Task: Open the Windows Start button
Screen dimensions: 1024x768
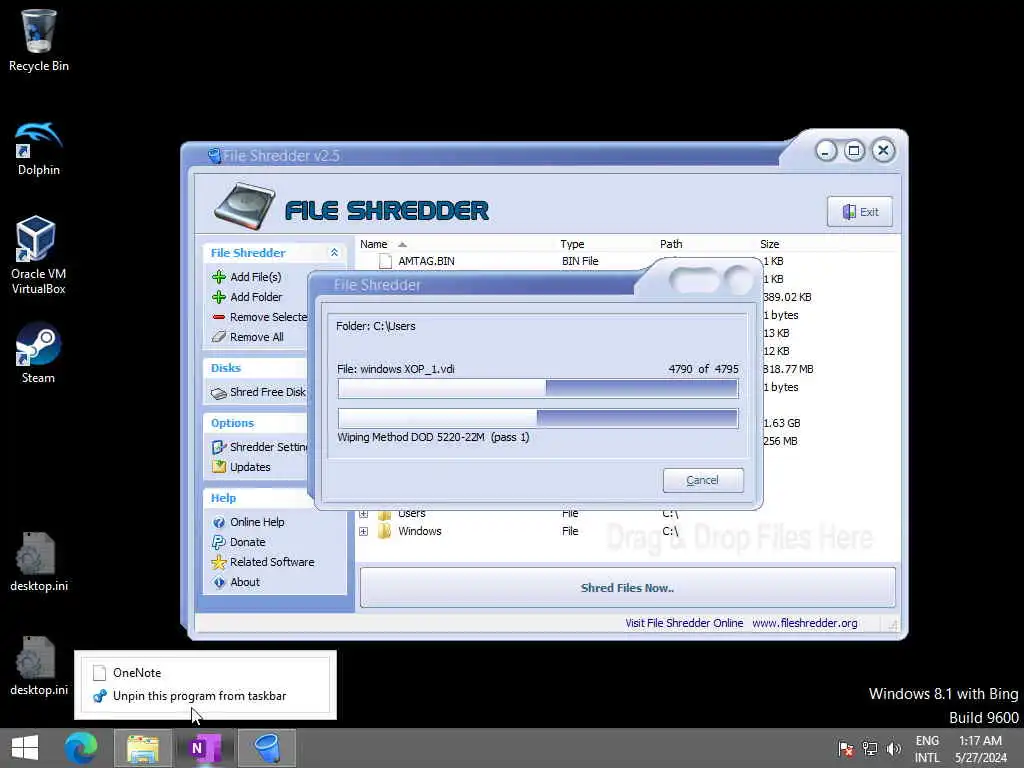Action: [25, 748]
